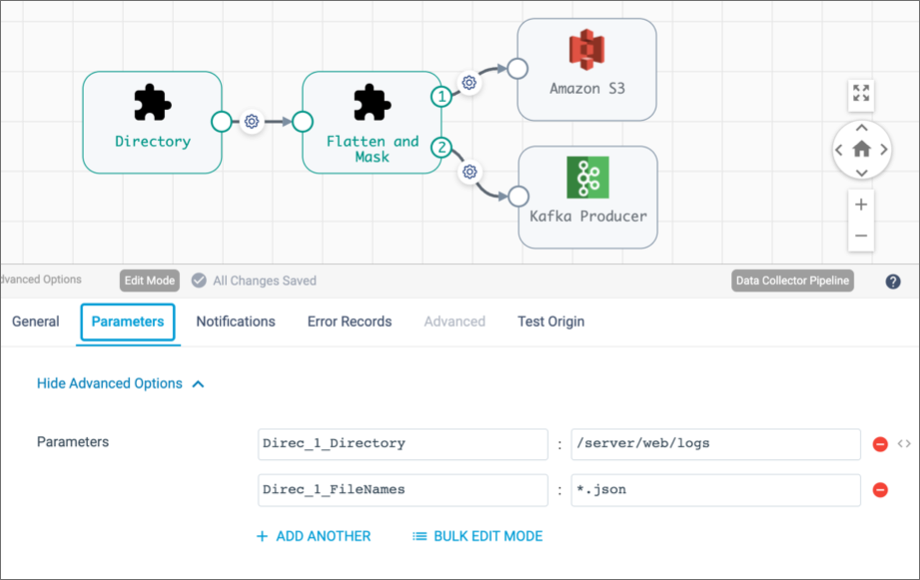Remove the Direc_1_FileNames parameter
The image size is (920, 580).
[x=880, y=489]
